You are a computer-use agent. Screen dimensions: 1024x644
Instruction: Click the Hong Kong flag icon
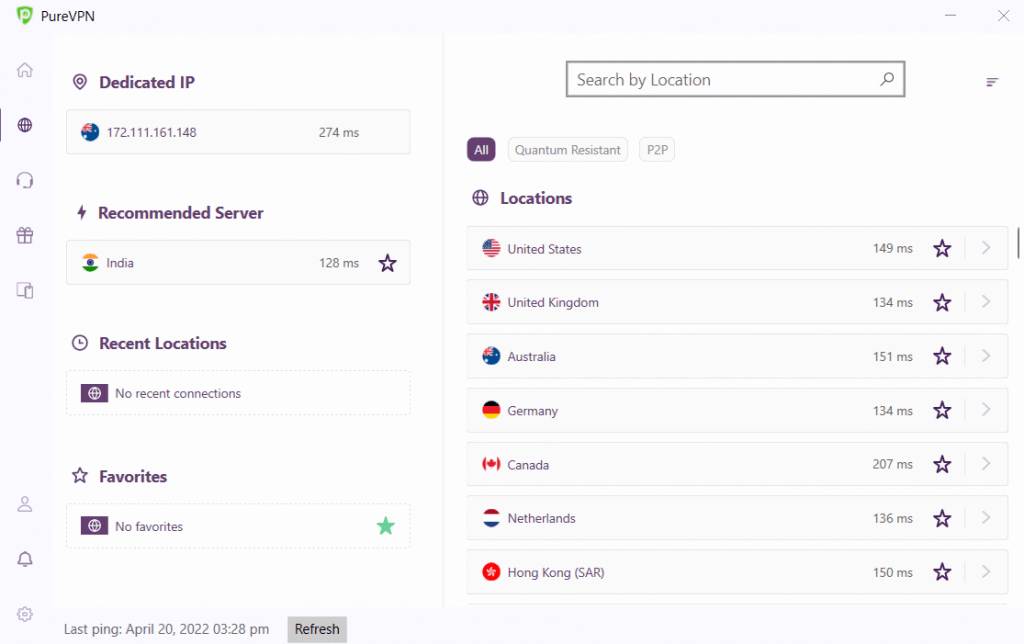click(x=491, y=572)
